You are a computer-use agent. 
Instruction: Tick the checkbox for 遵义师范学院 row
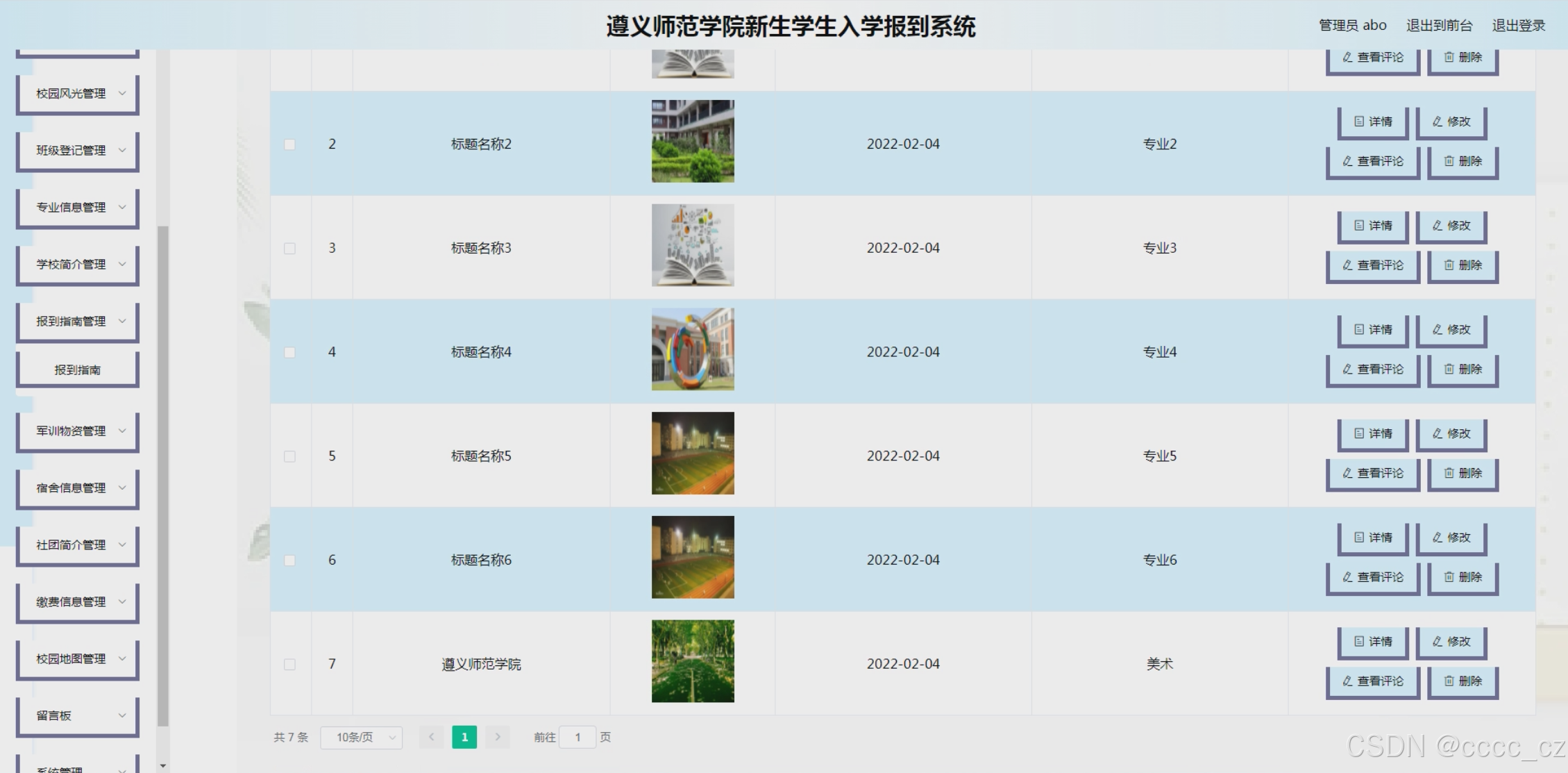pyautogui.click(x=289, y=665)
